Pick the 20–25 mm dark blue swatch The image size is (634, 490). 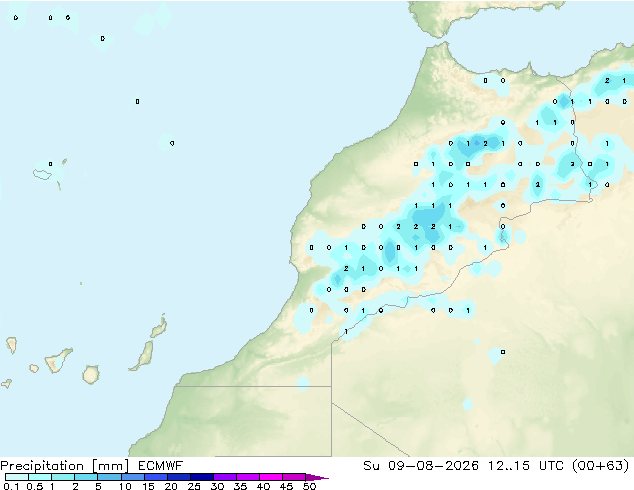pyautogui.click(x=178, y=477)
